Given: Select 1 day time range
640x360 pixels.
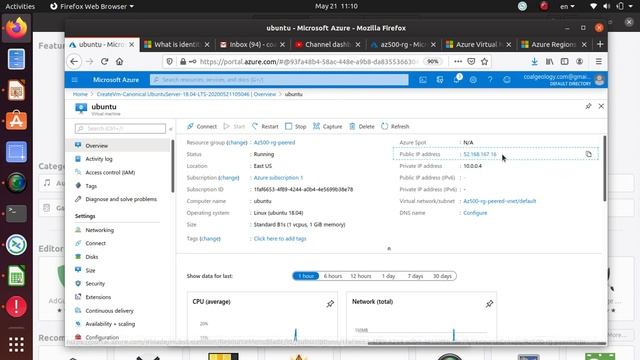Looking at the screenshot, I should 388,276.
